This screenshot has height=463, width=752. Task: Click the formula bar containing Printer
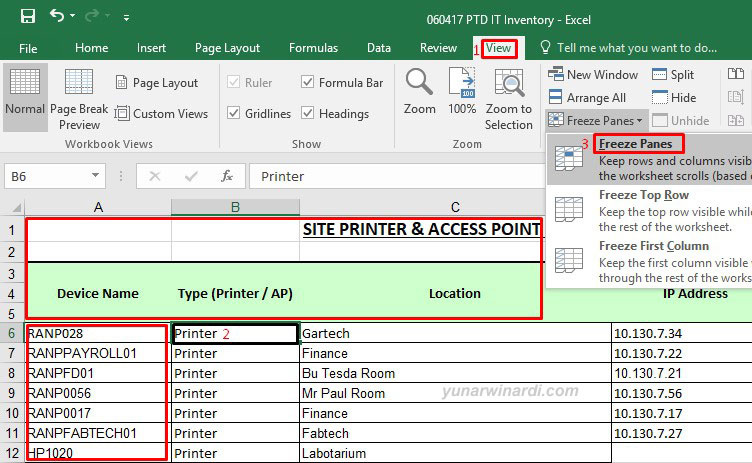pyautogui.click(x=397, y=177)
